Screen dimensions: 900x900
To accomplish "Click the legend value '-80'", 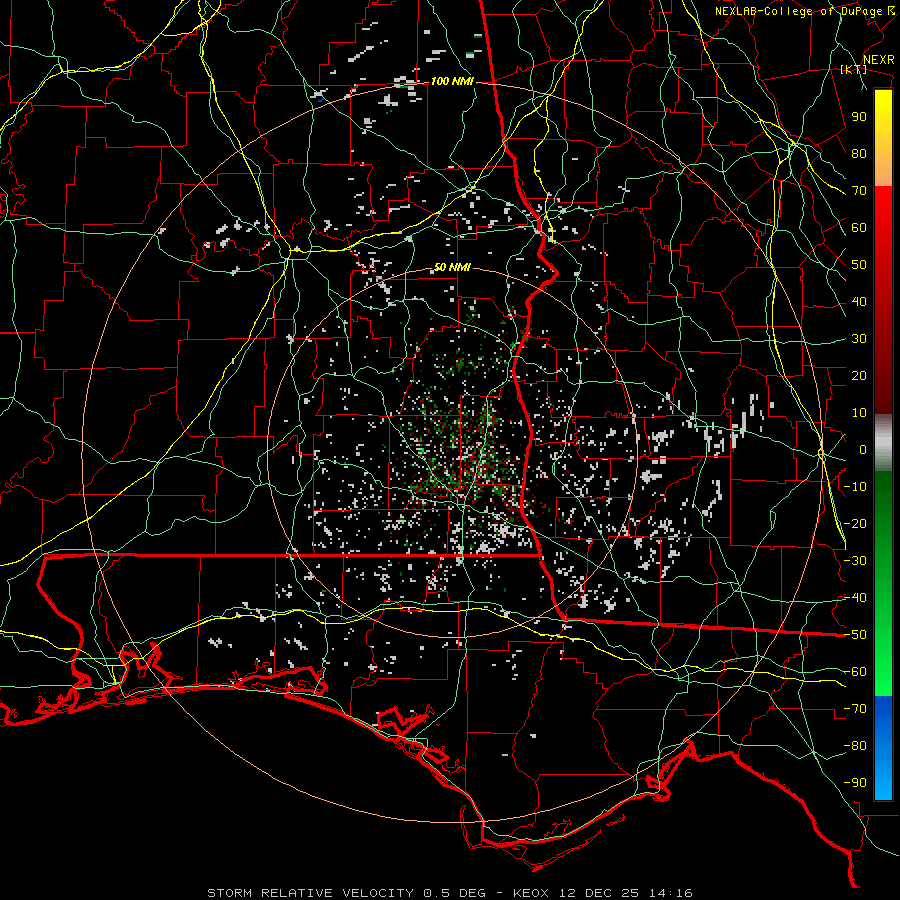I will click(855, 746).
